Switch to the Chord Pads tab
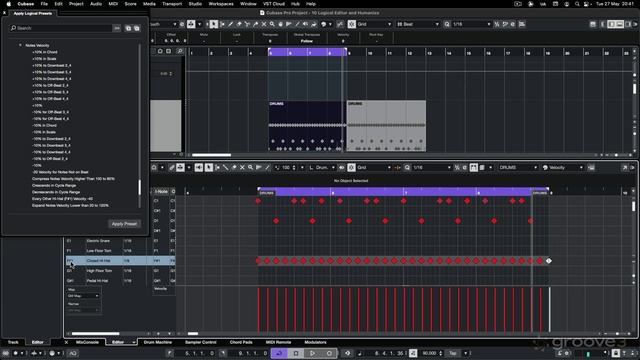Screen dimensions: 640x360 coord(241,342)
